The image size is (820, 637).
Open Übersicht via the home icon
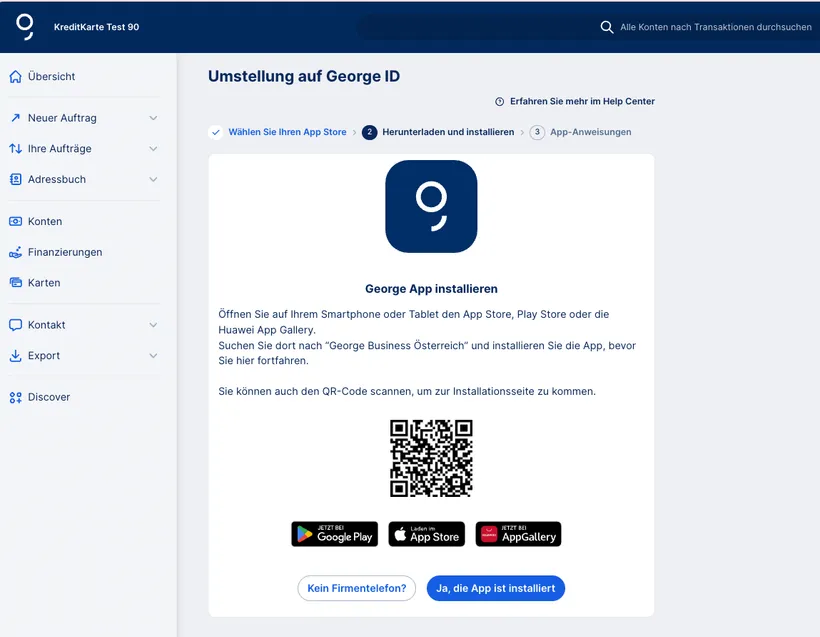[15, 77]
